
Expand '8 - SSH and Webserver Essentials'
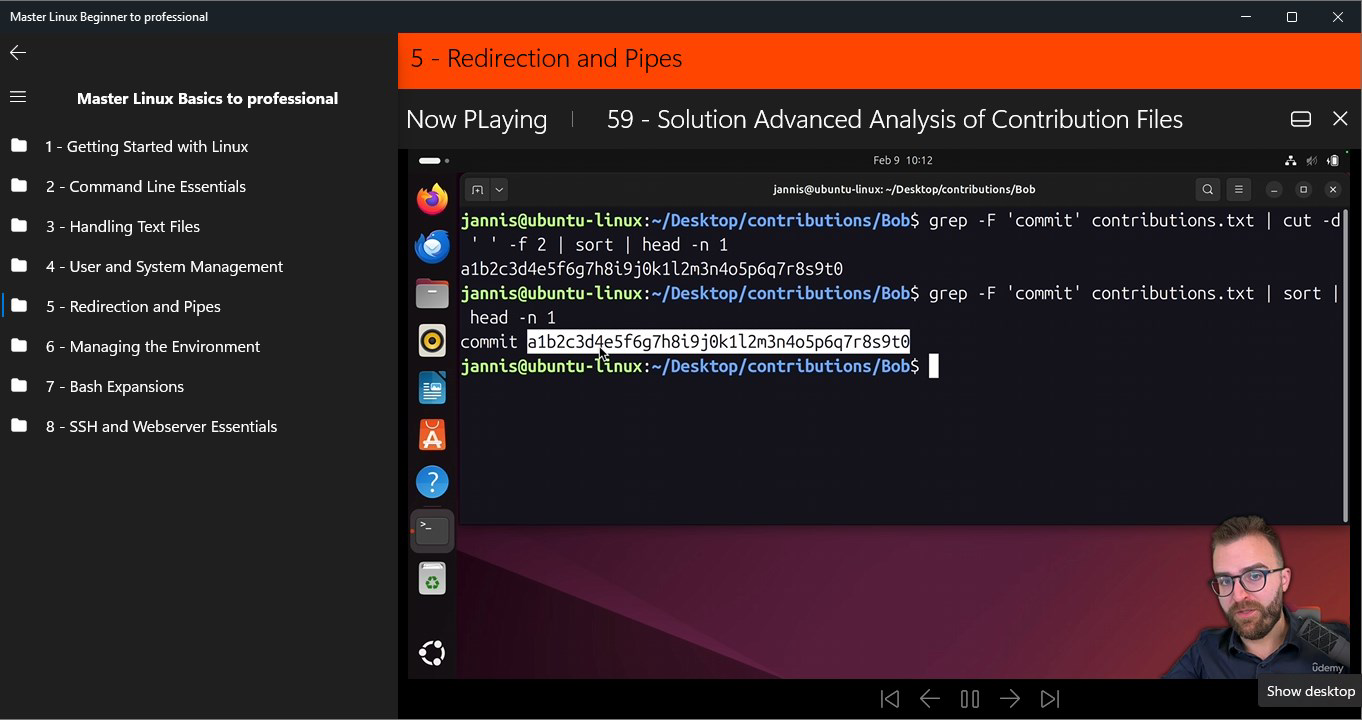[x=161, y=426]
